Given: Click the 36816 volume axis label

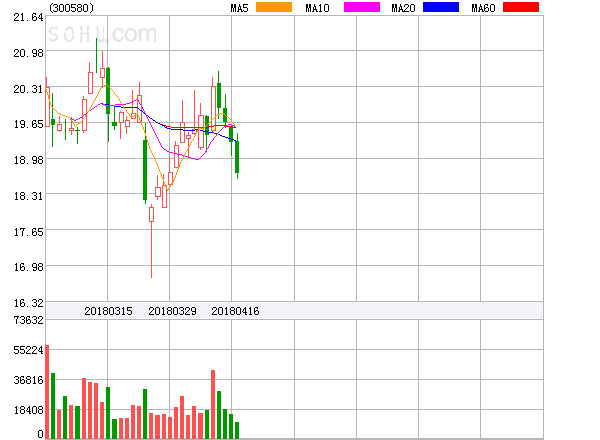Looking at the screenshot, I should pyautogui.click(x=28, y=380).
